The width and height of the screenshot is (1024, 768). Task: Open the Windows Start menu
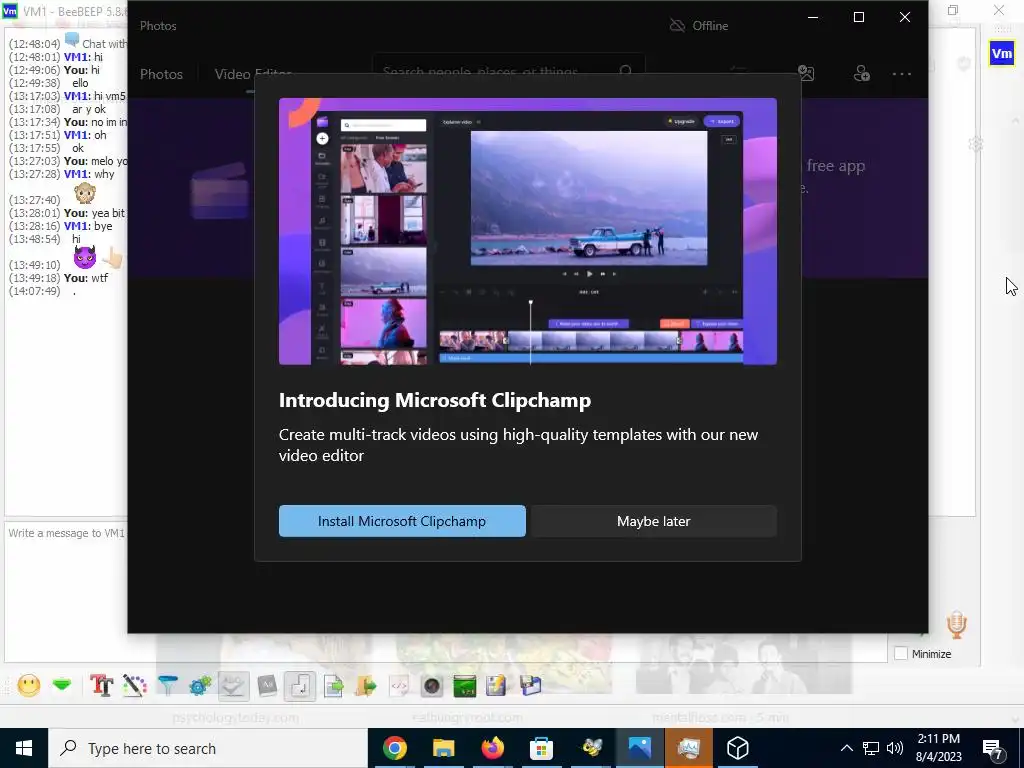coord(24,748)
